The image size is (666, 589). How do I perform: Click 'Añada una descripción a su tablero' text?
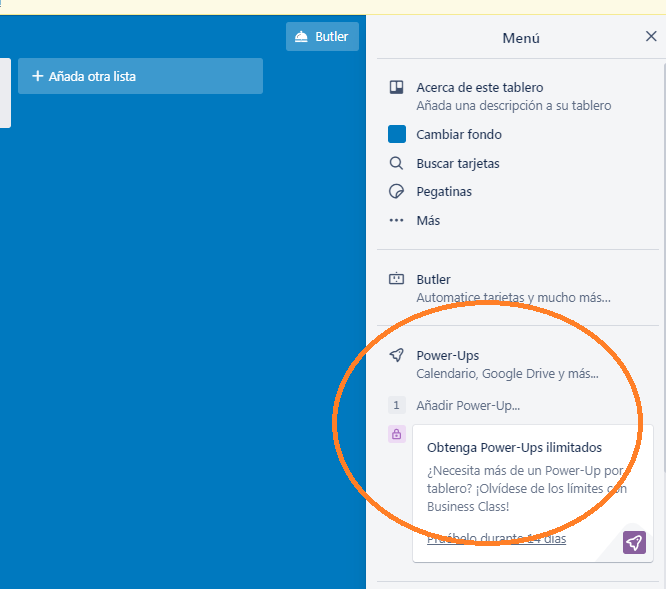point(514,105)
